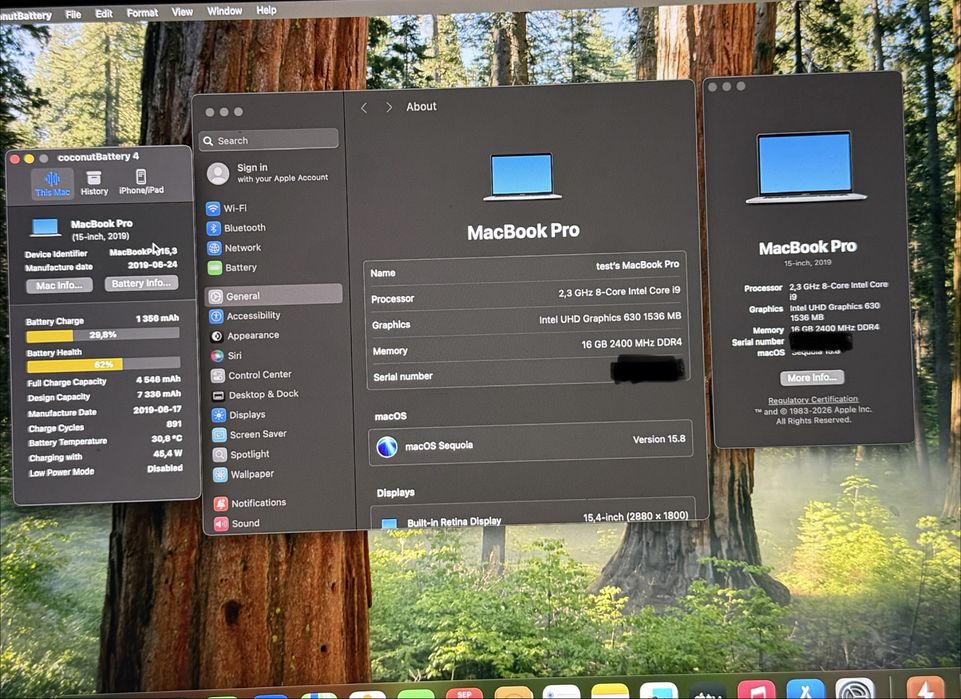
Task: Click the macOS Sequoia icon
Action: (x=387, y=447)
